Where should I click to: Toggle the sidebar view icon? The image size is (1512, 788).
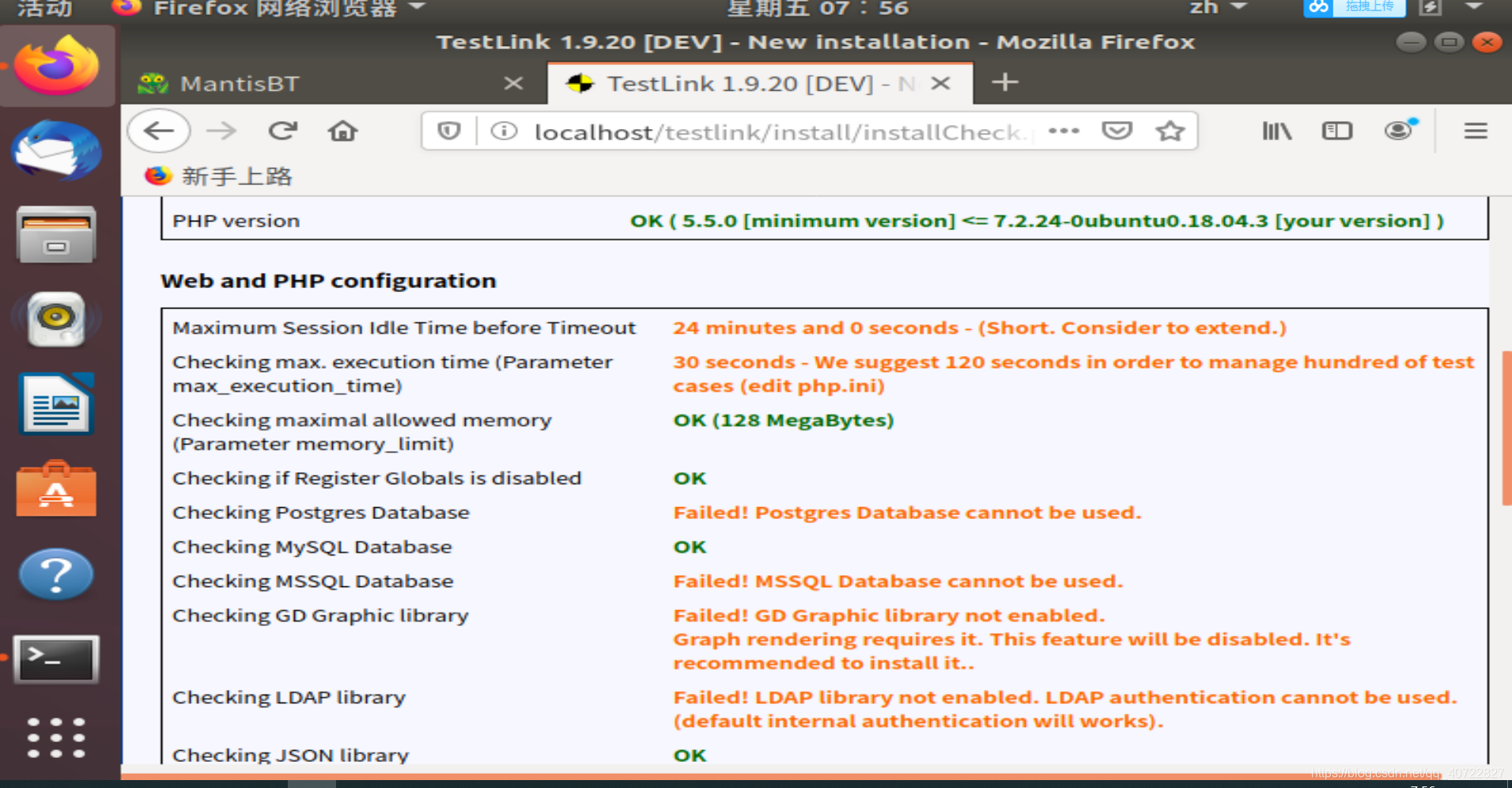pos(1337,131)
